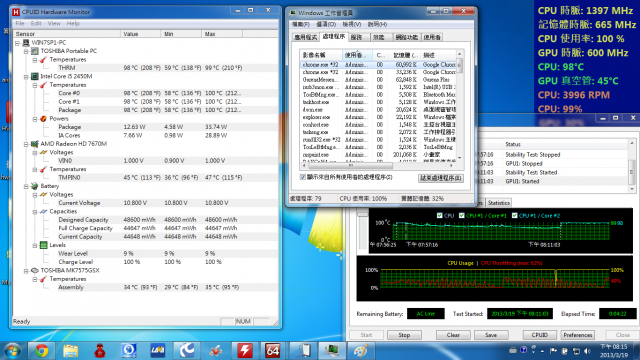Open Chrome from the taskbar
Image resolution: width=640 pixels, height=360 pixels.
(x=41, y=351)
